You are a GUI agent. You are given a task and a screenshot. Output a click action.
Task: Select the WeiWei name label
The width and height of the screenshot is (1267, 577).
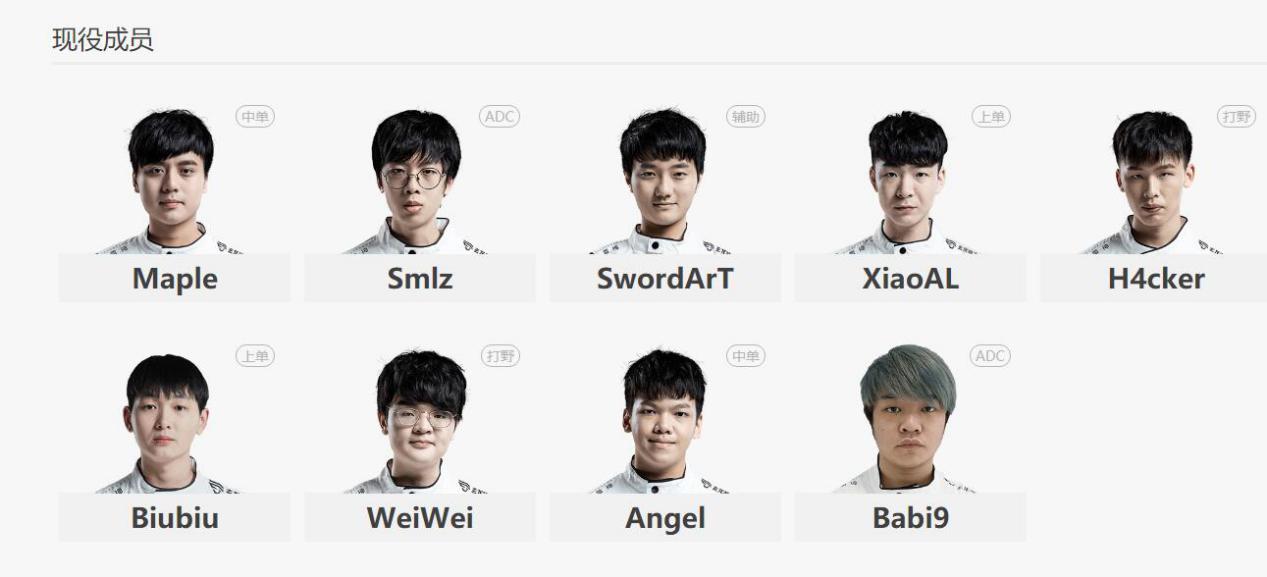tap(420, 518)
